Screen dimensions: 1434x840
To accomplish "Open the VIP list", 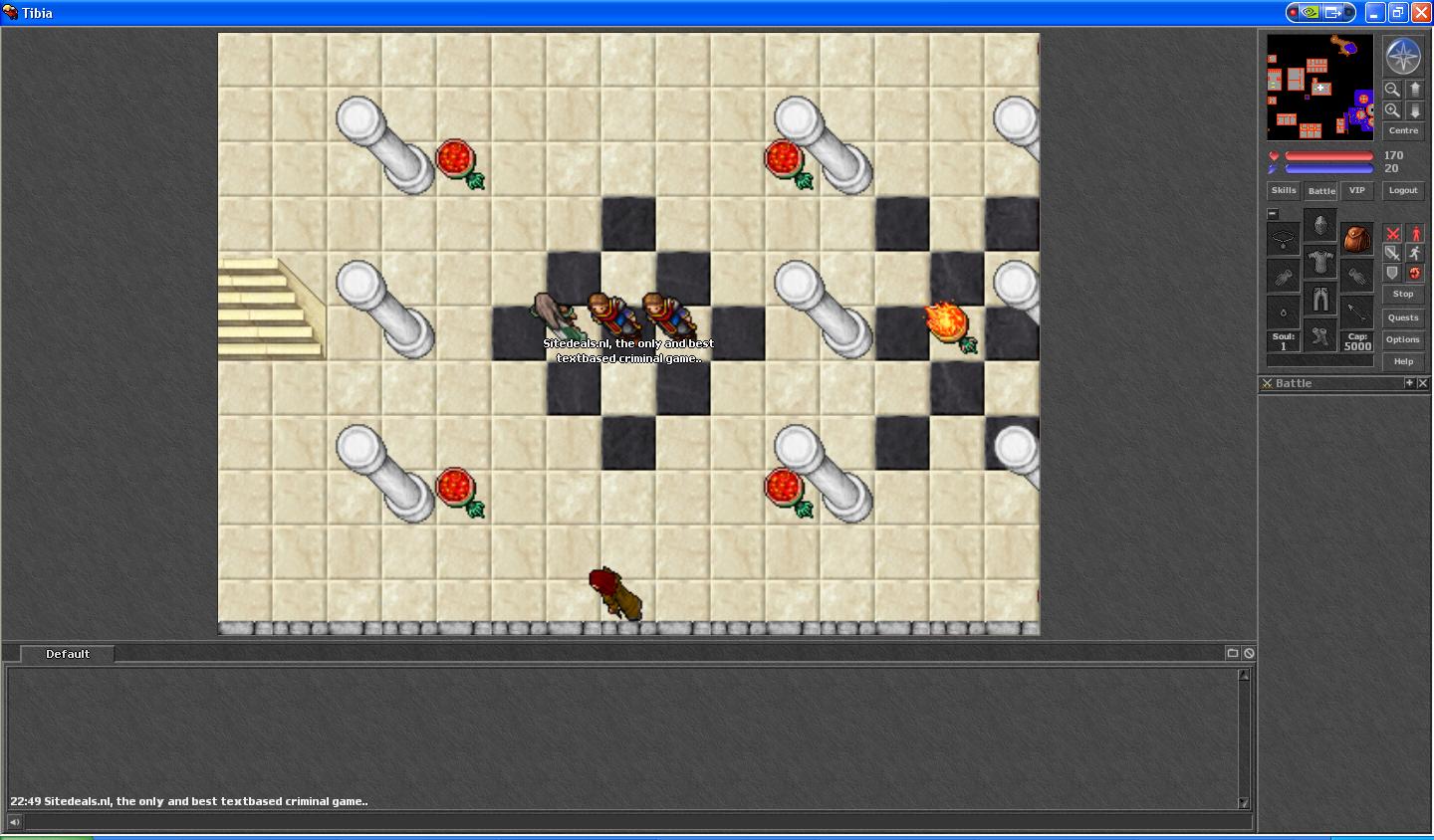I will click(x=1356, y=190).
